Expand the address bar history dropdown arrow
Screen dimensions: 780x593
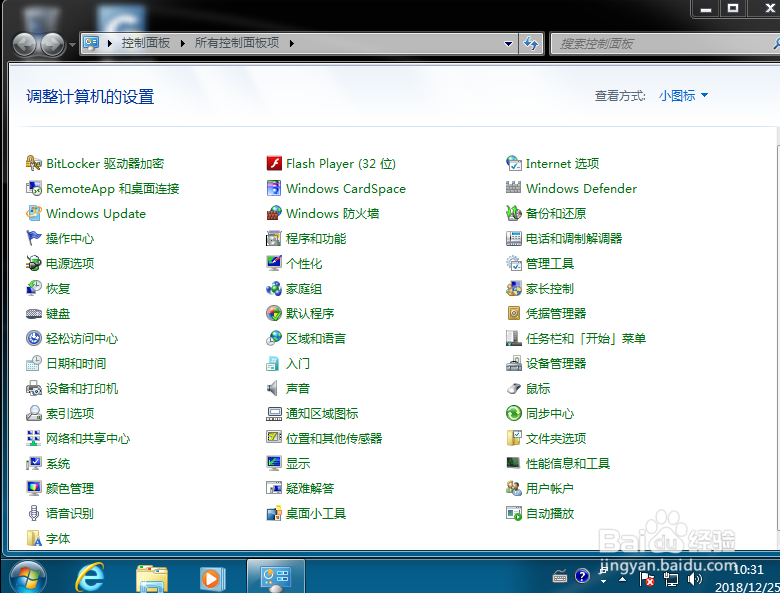(x=508, y=44)
